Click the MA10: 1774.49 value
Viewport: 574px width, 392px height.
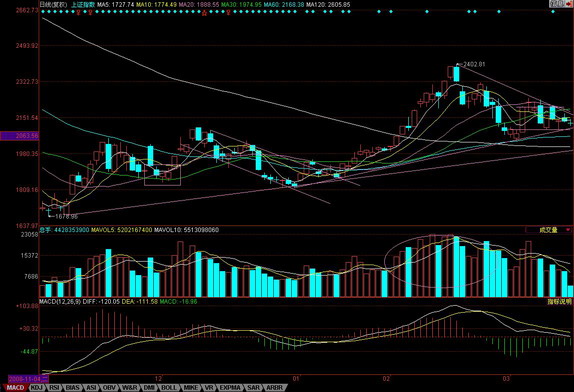coord(156,5)
